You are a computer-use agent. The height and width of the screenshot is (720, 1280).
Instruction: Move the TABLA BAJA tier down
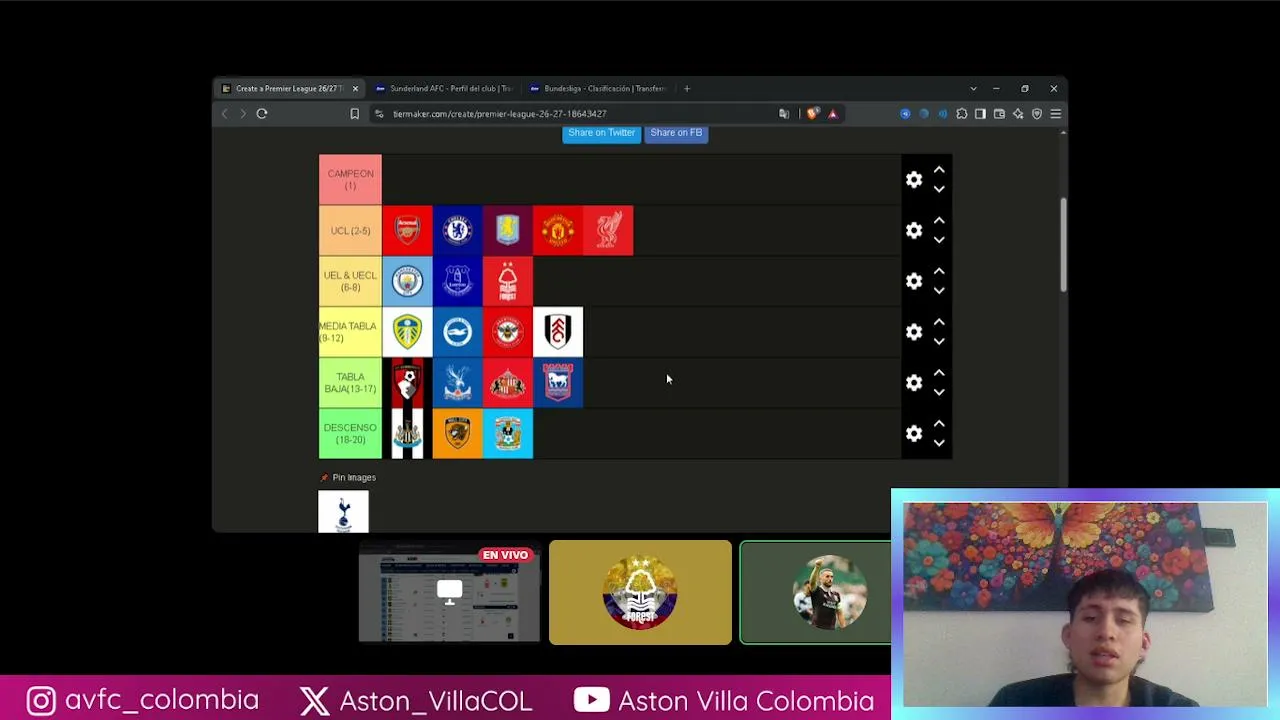point(939,392)
